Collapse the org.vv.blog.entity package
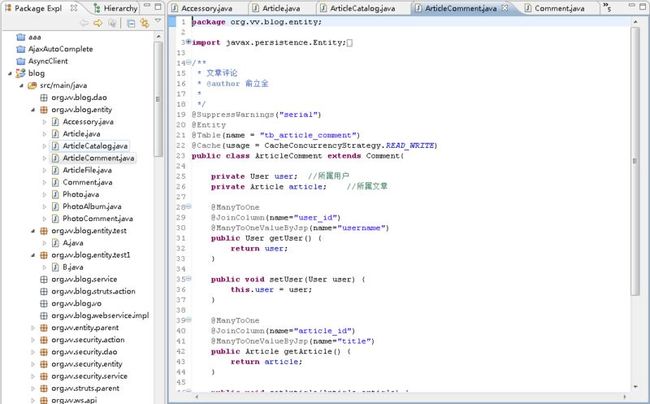 coord(33,110)
